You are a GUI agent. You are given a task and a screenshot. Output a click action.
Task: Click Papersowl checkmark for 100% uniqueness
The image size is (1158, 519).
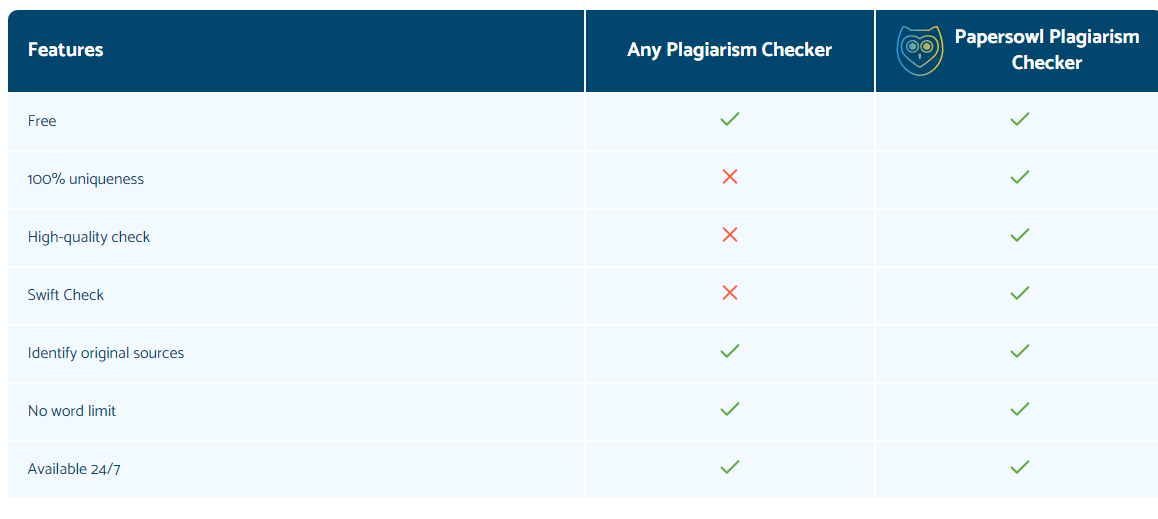point(1020,176)
